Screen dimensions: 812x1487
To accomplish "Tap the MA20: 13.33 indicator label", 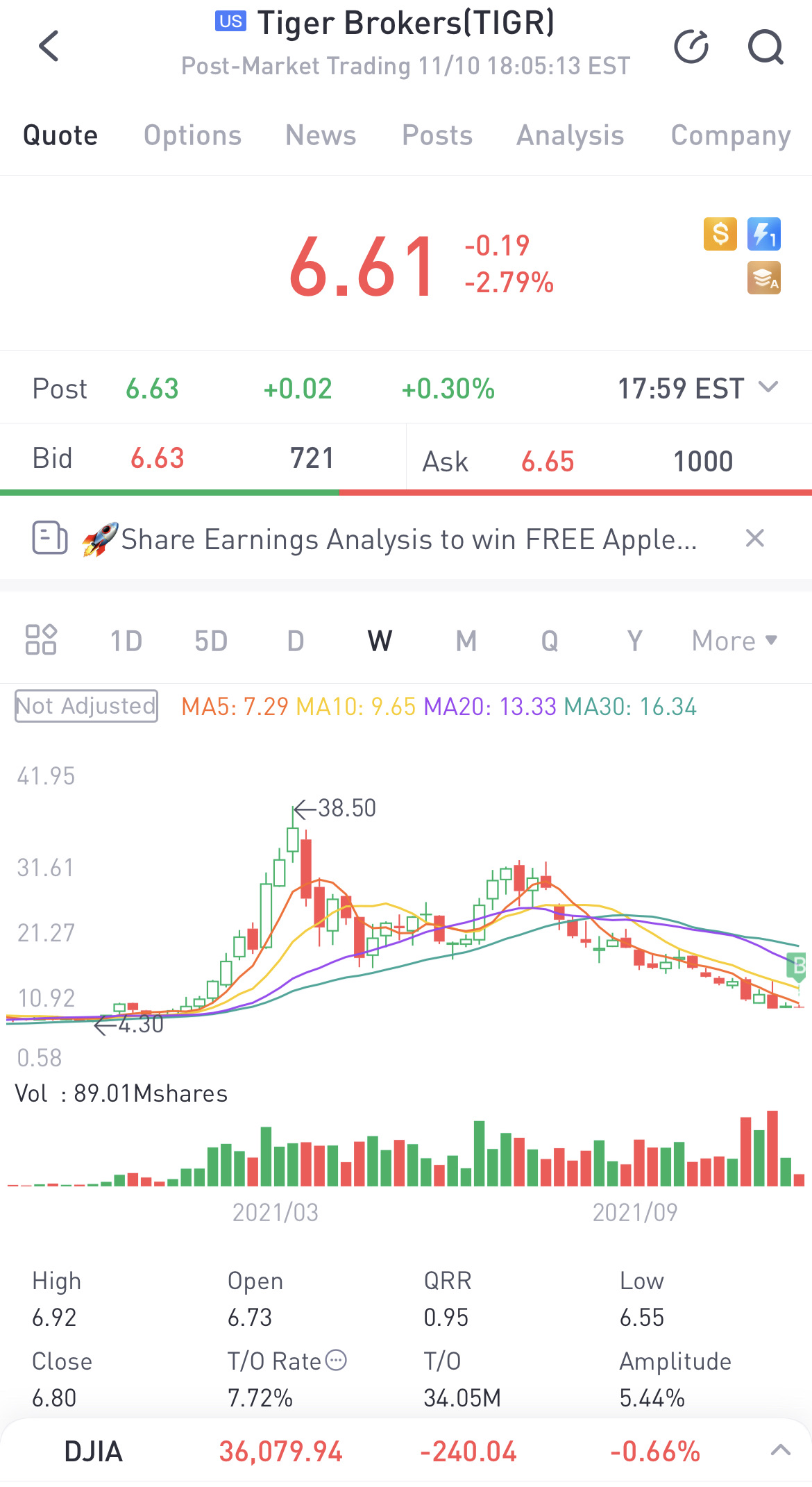I will [x=490, y=707].
